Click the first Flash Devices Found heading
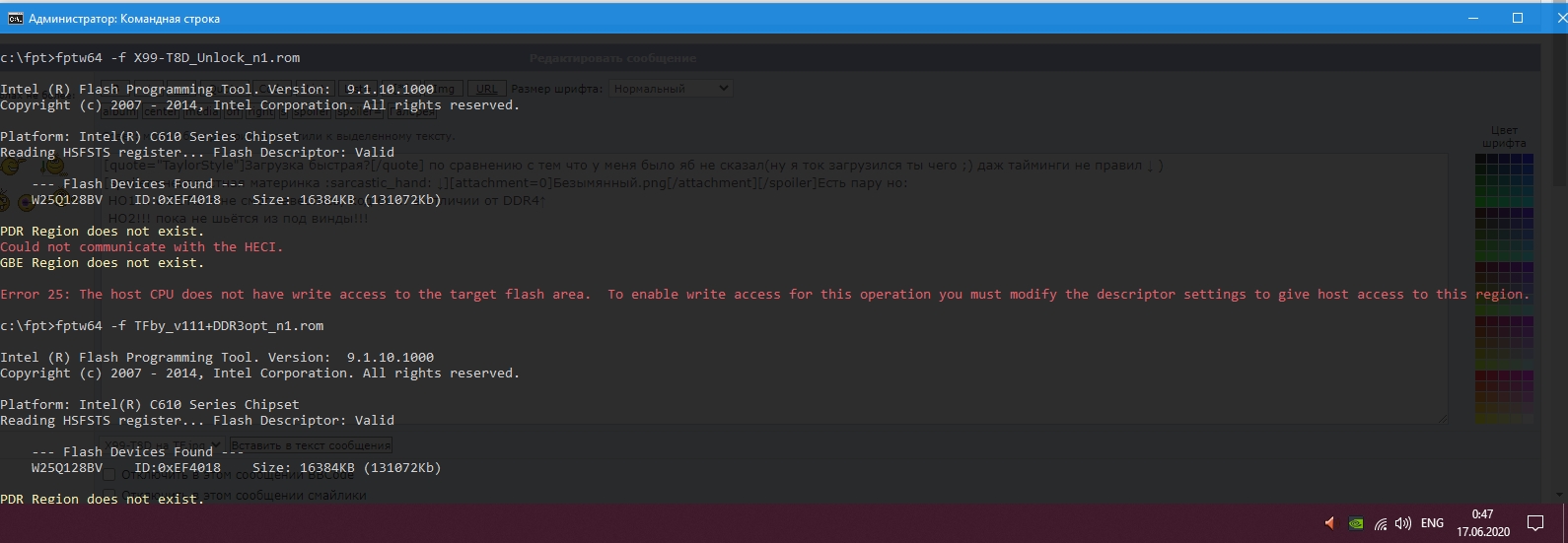1568x543 pixels. [138, 184]
